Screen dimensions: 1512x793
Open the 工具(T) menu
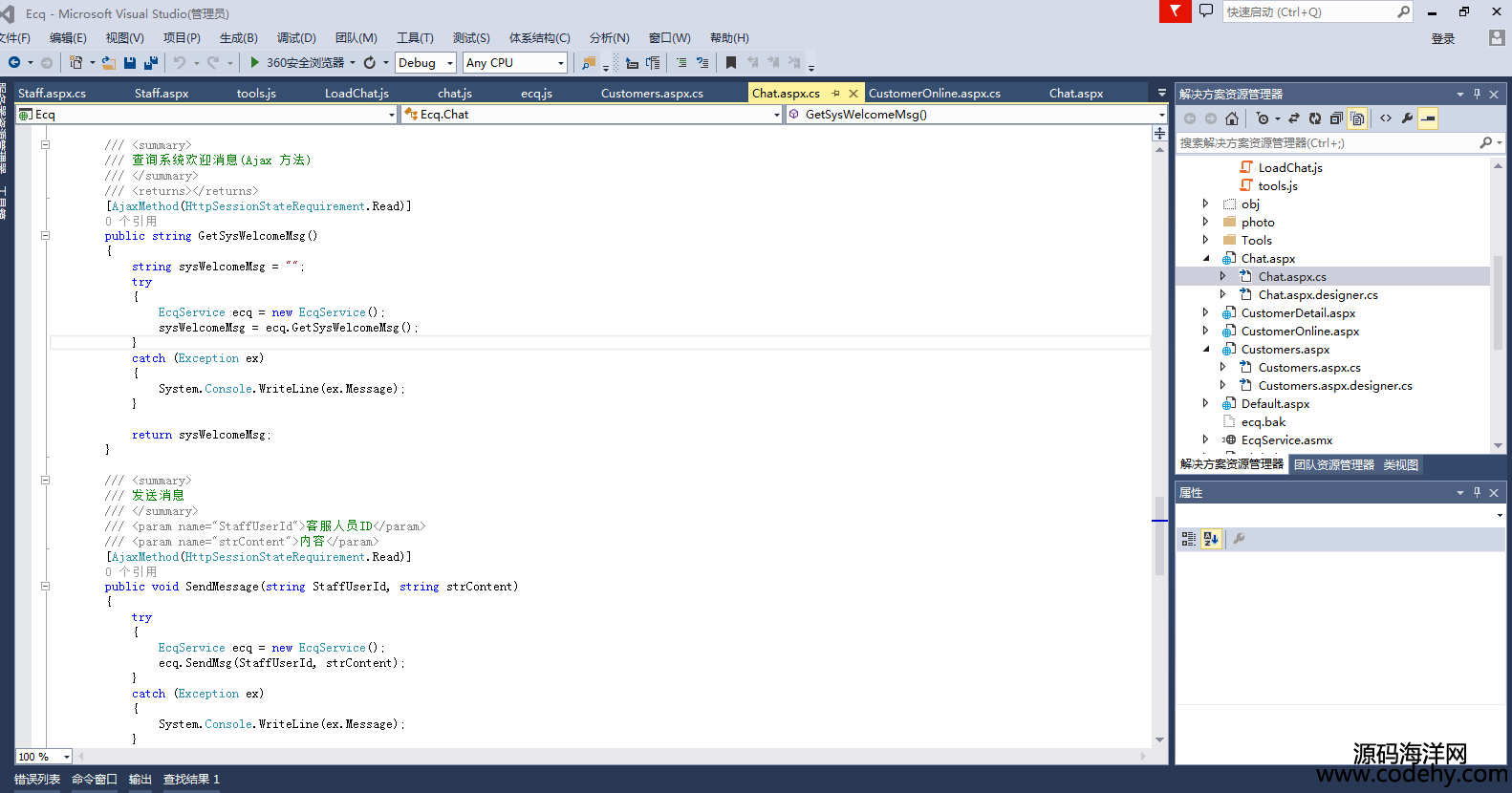415,38
